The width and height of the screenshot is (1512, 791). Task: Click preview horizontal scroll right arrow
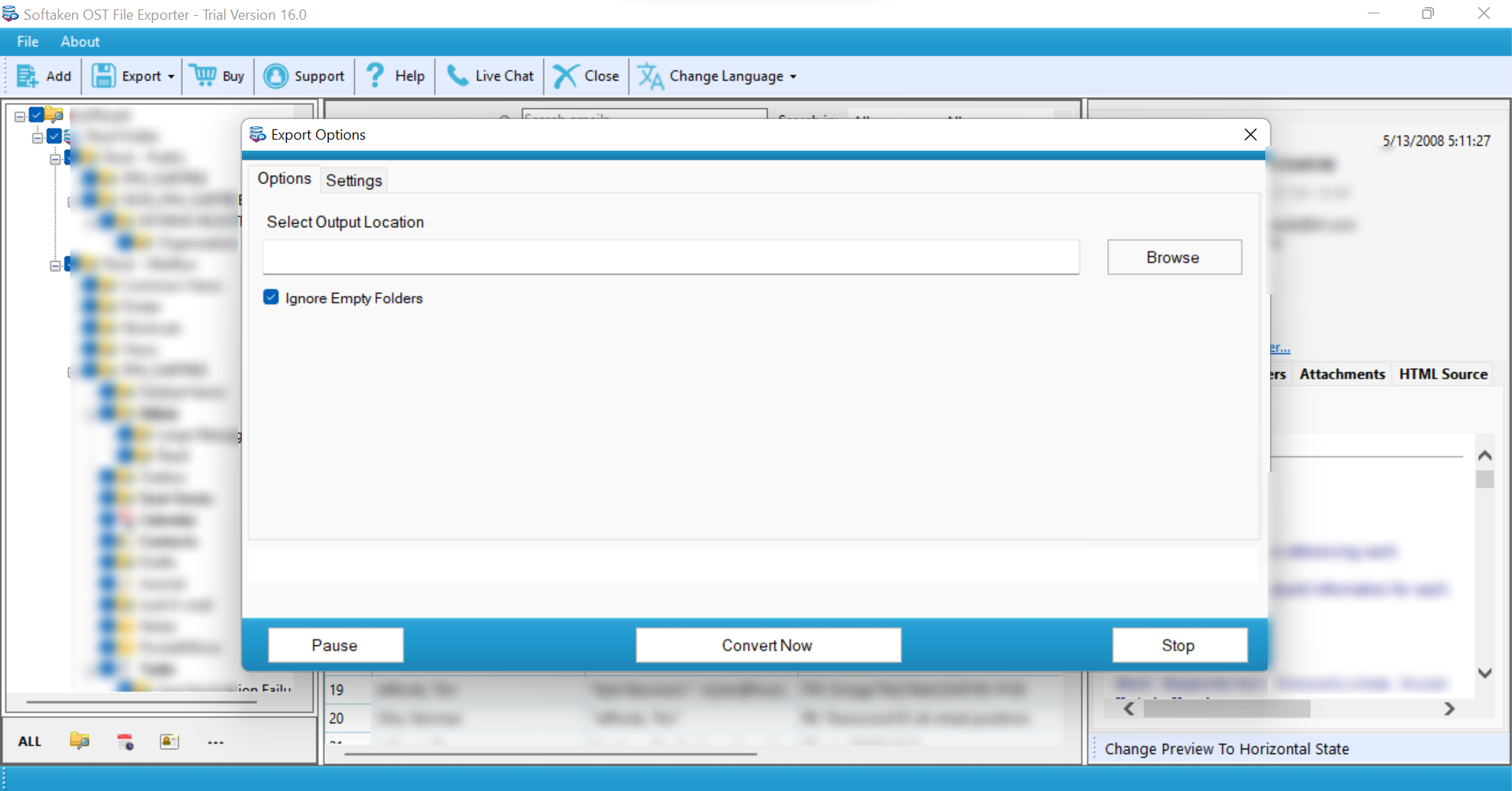[x=1449, y=709]
